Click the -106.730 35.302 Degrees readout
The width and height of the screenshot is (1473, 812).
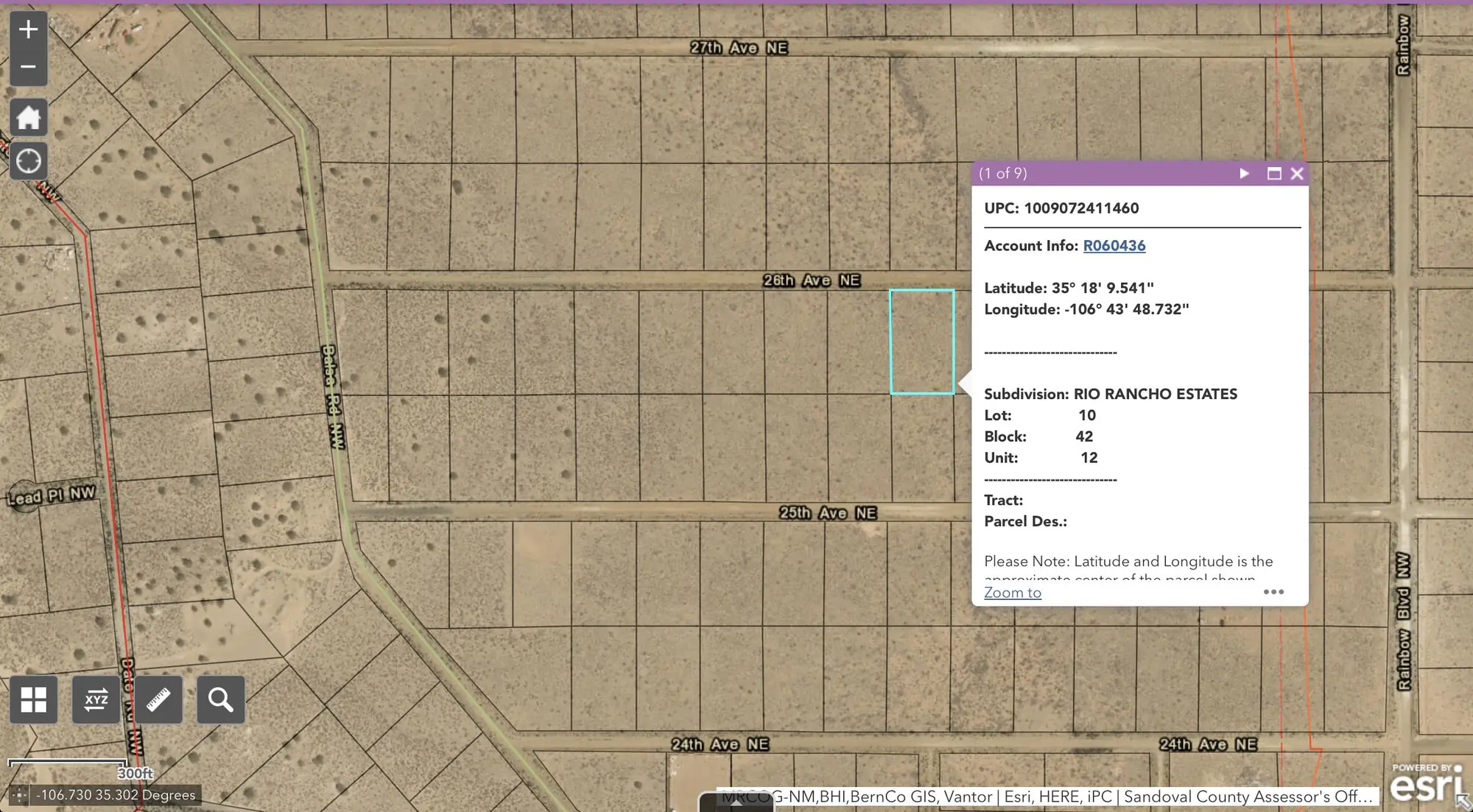pyautogui.click(x=116, y=795)
